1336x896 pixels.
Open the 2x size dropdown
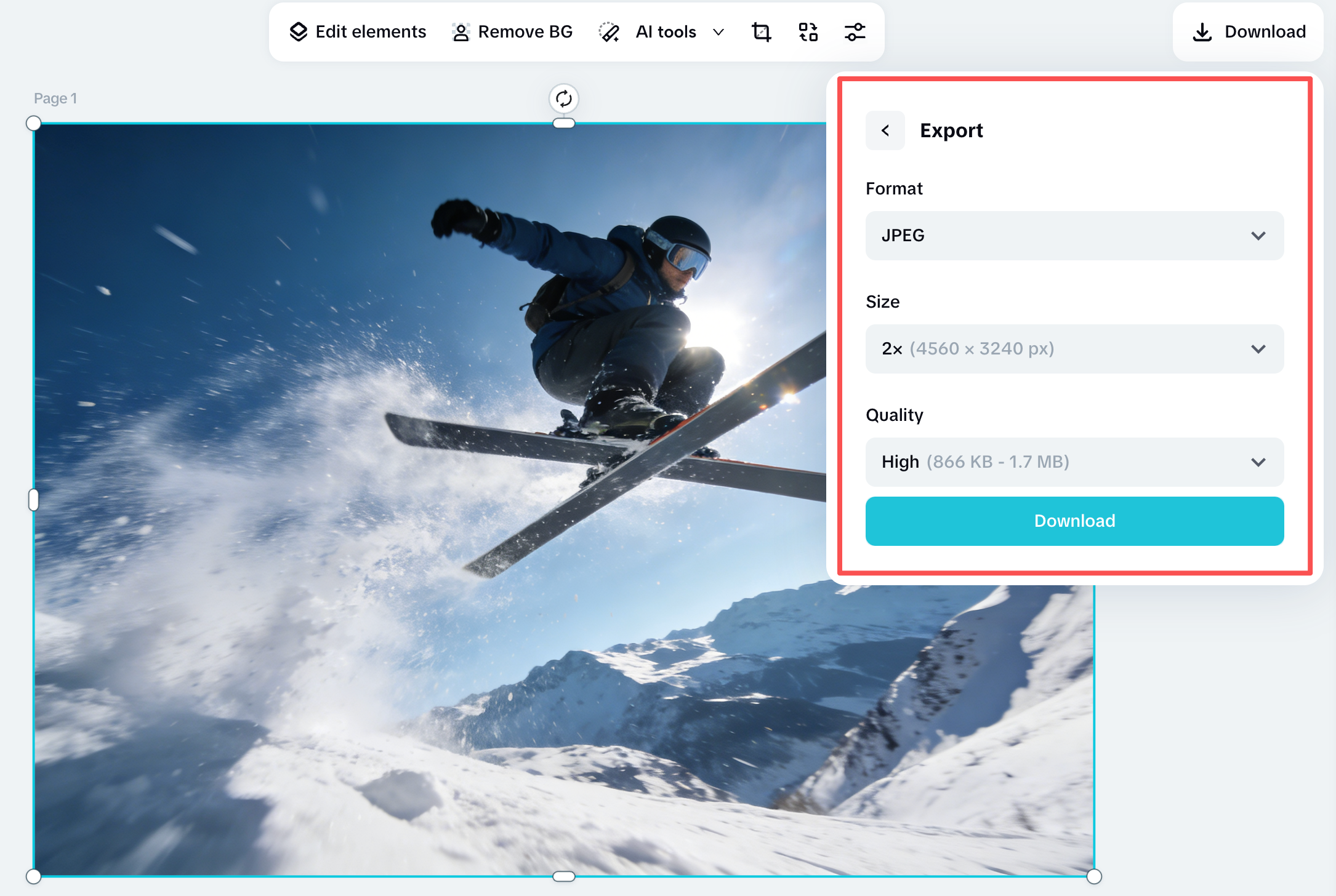[x=1074, y=349]
